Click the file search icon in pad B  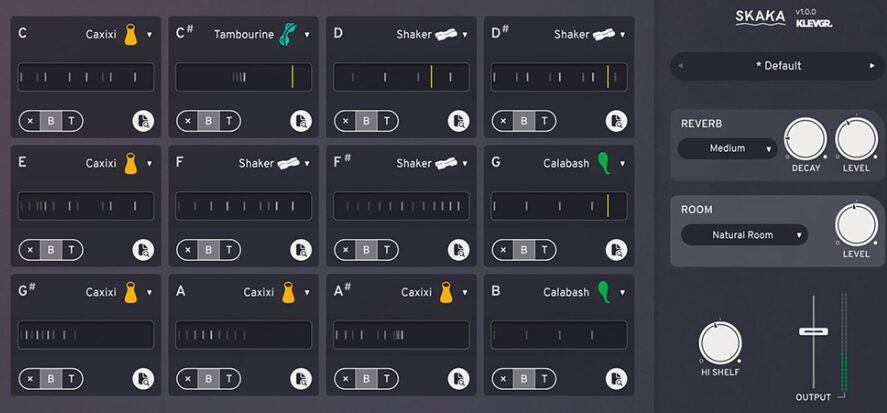tap(617, 379)
